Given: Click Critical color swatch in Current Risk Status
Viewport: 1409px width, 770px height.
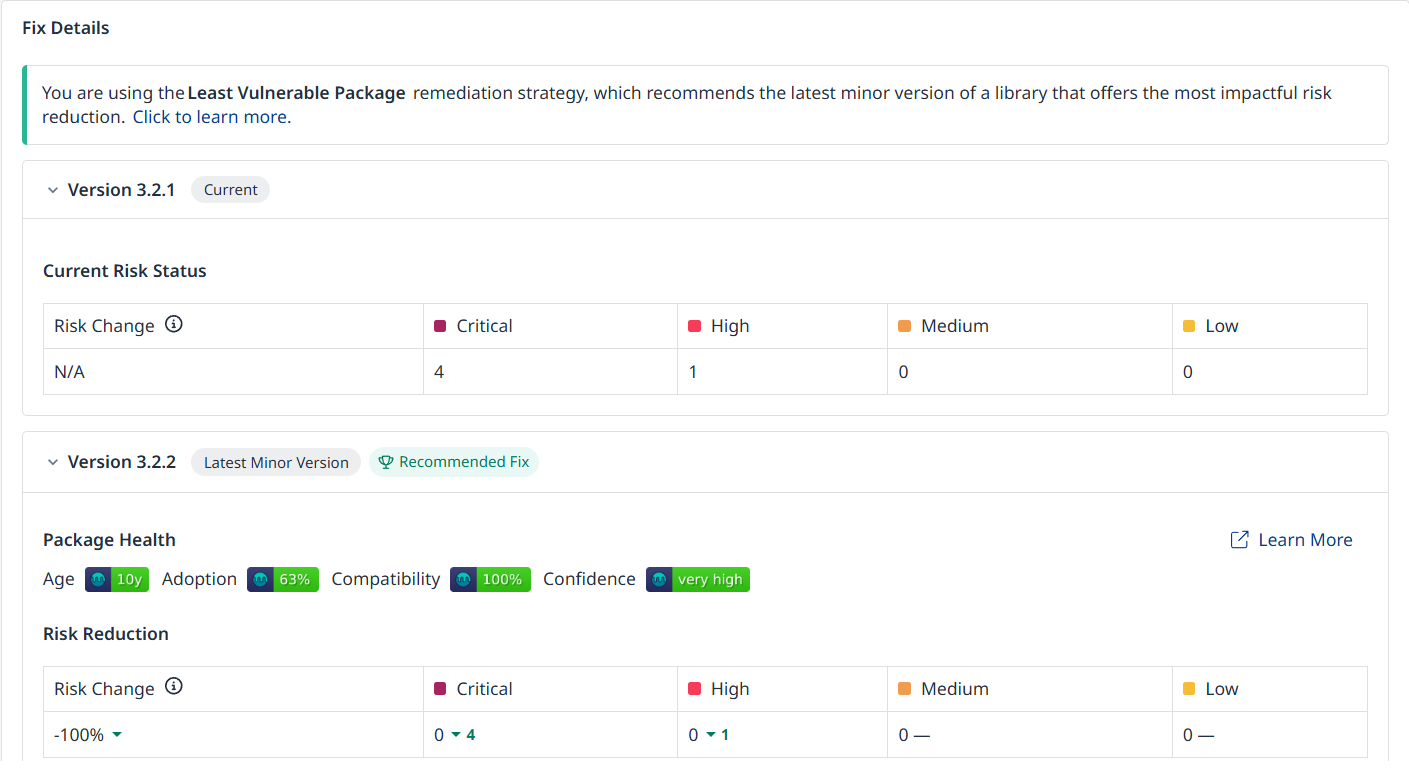Looking at the screenshot, I should pos(439,326).
